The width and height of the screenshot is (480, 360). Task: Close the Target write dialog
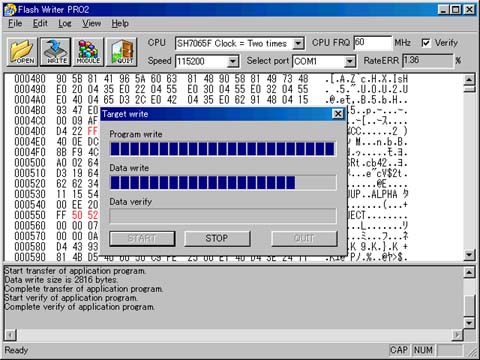click(338, 114)
